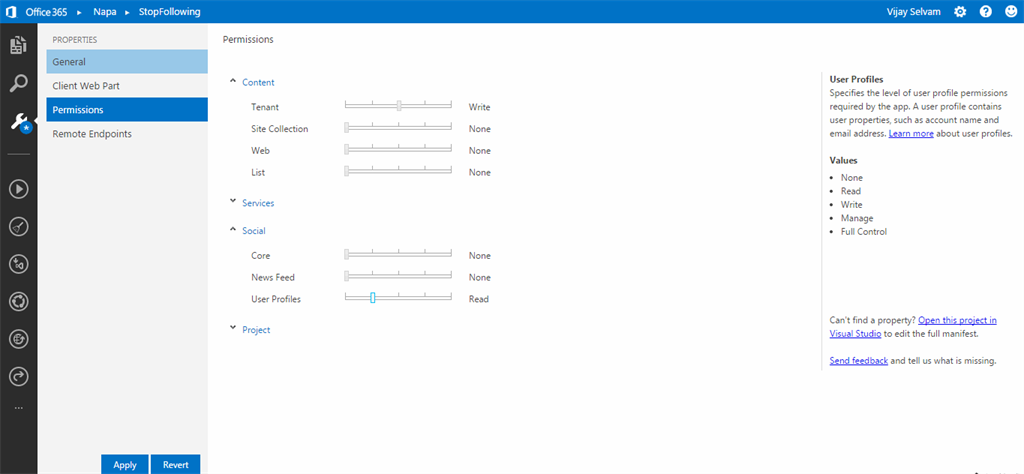Click the Site Collection label
This screenshot has height=474, width=1024.
click(x=280, y=129)
